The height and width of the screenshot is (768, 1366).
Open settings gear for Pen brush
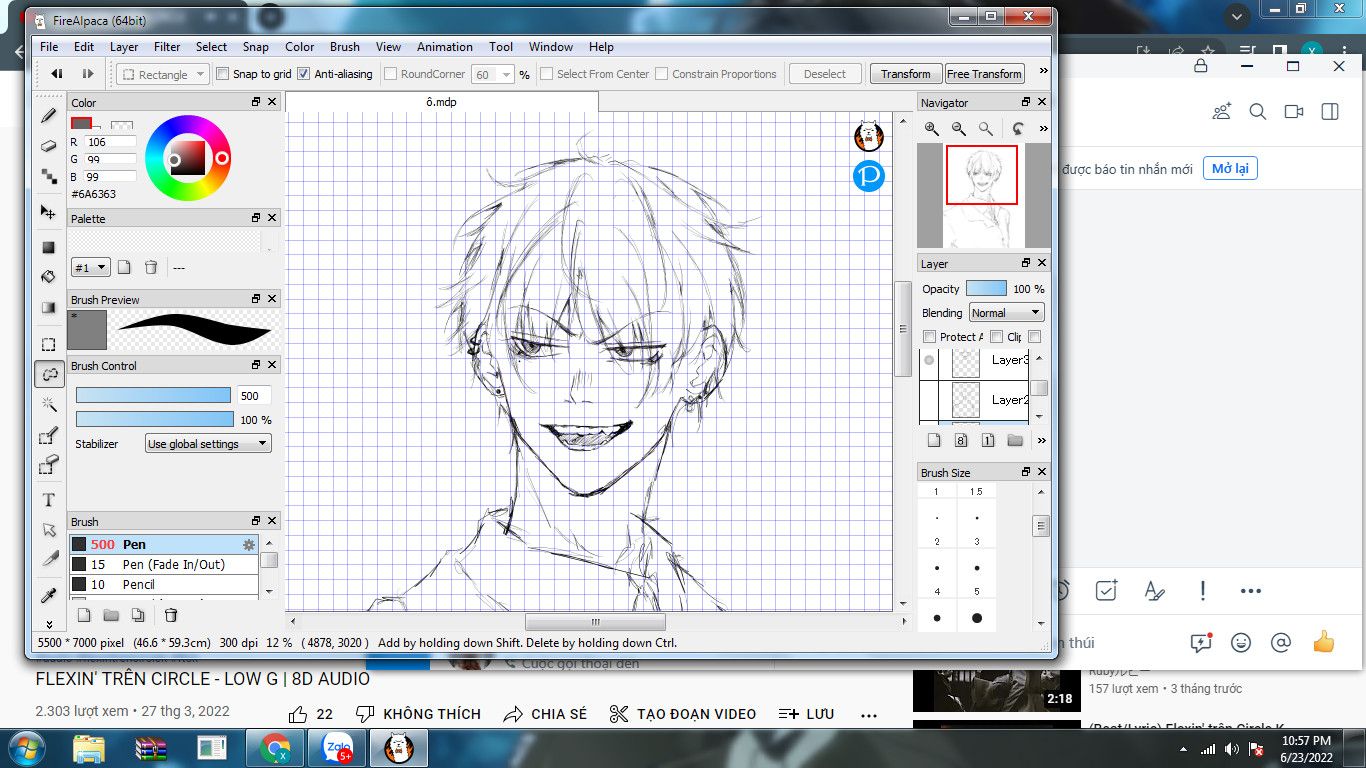(x=249, y=545)
